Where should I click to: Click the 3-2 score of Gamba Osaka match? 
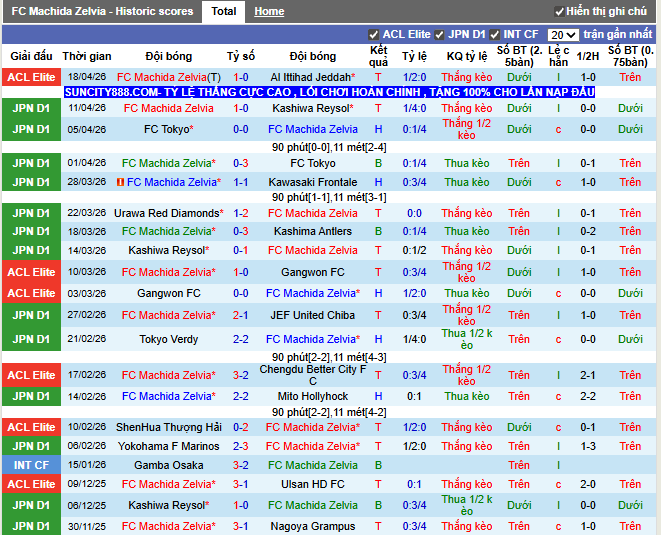pyautogui.click(x=241, y=465)
